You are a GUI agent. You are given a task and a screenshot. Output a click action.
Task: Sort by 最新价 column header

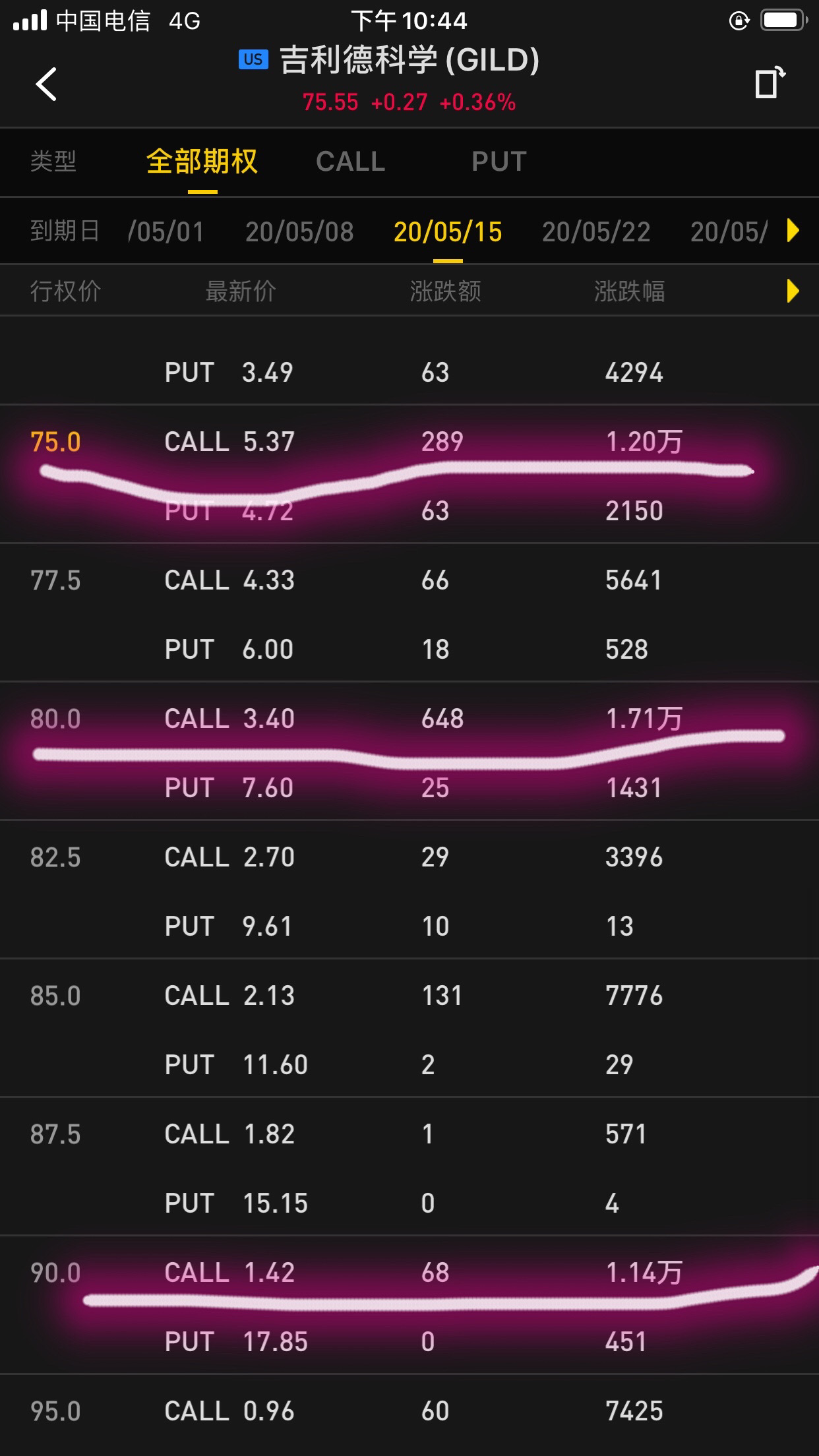241,291
